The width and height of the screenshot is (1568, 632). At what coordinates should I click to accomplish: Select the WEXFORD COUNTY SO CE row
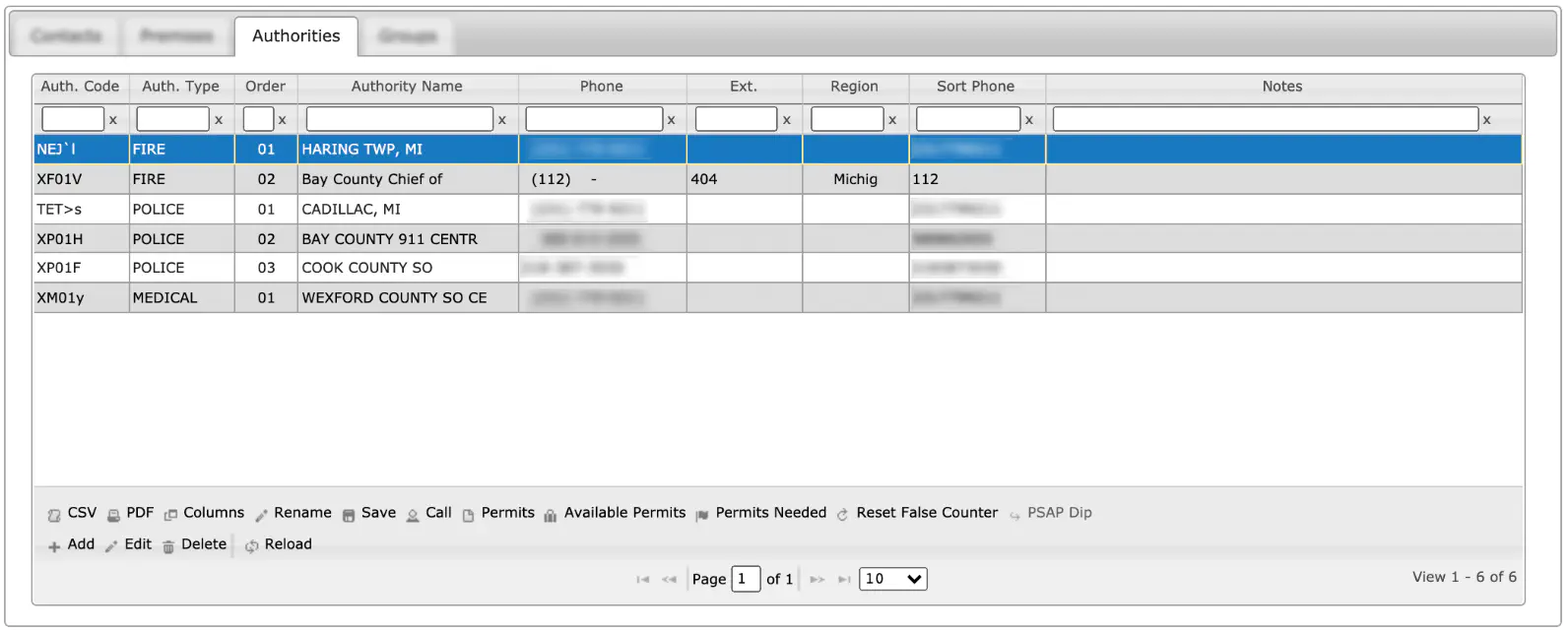pos(778,297)
